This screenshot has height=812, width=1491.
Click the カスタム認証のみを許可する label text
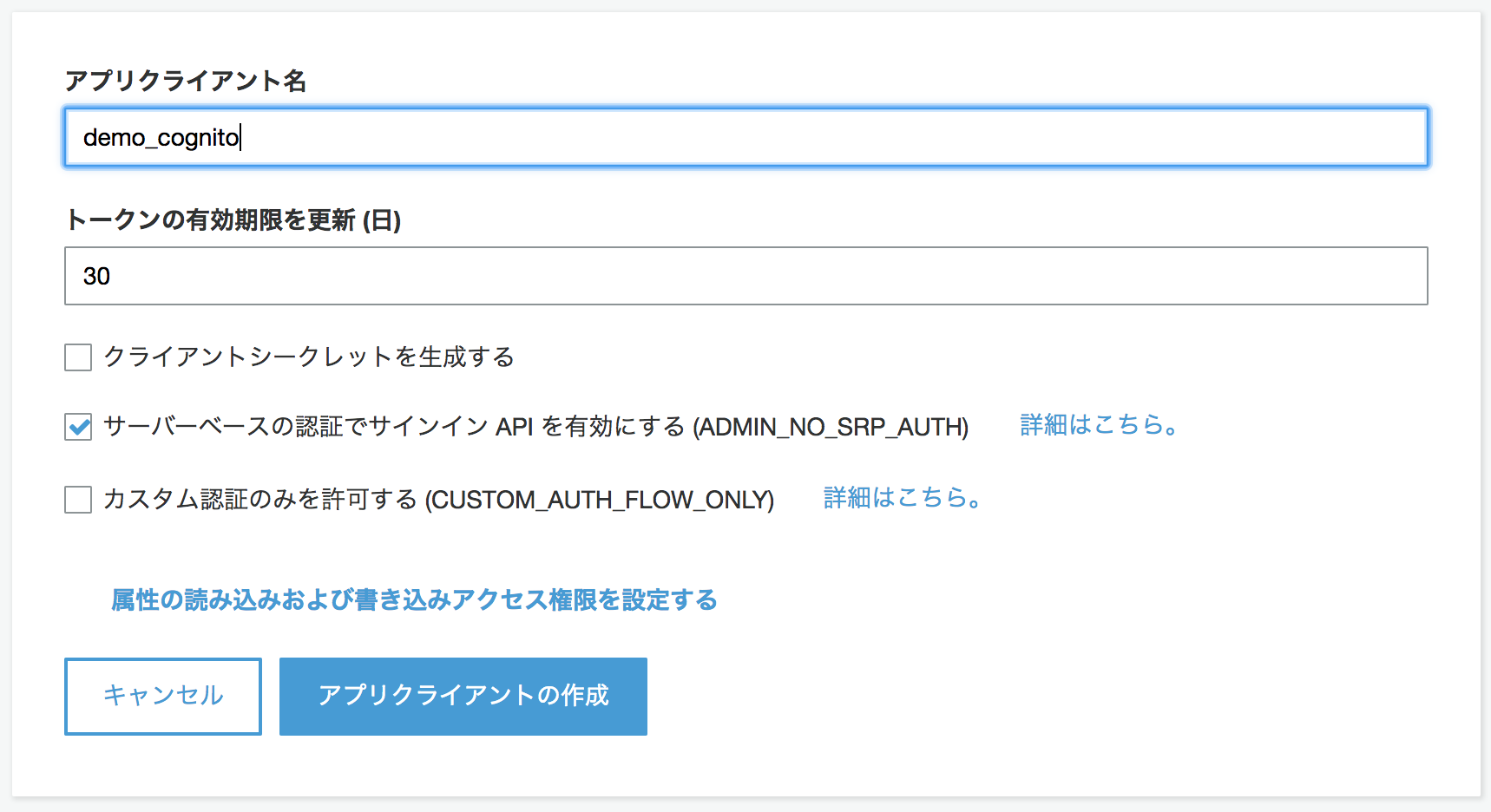260,500
